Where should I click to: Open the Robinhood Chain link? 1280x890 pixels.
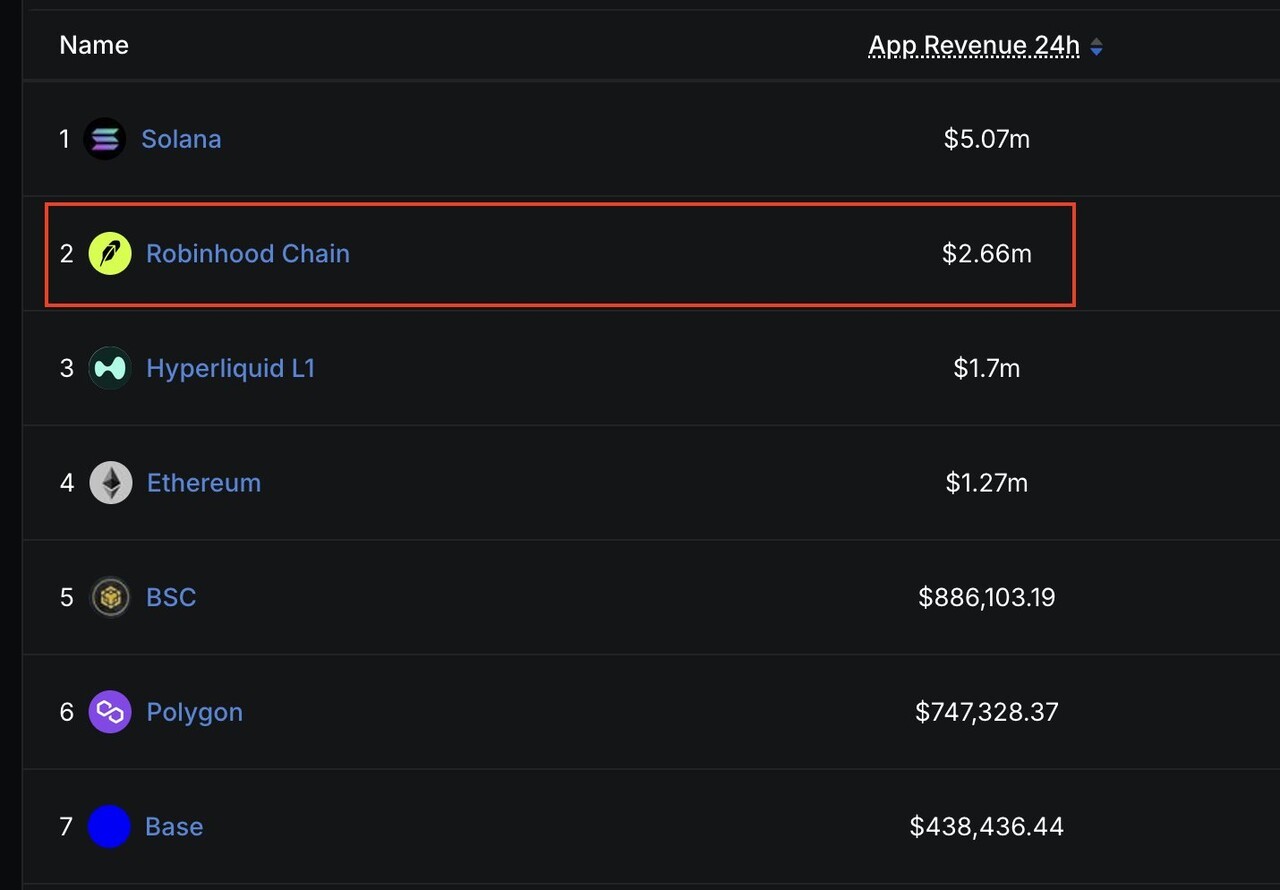(x=248, y=254)
